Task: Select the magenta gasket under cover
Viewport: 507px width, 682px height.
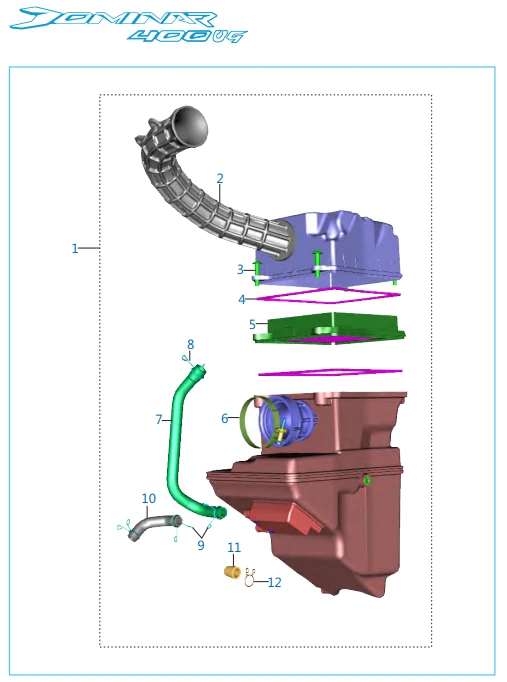Action: point(328,296)
